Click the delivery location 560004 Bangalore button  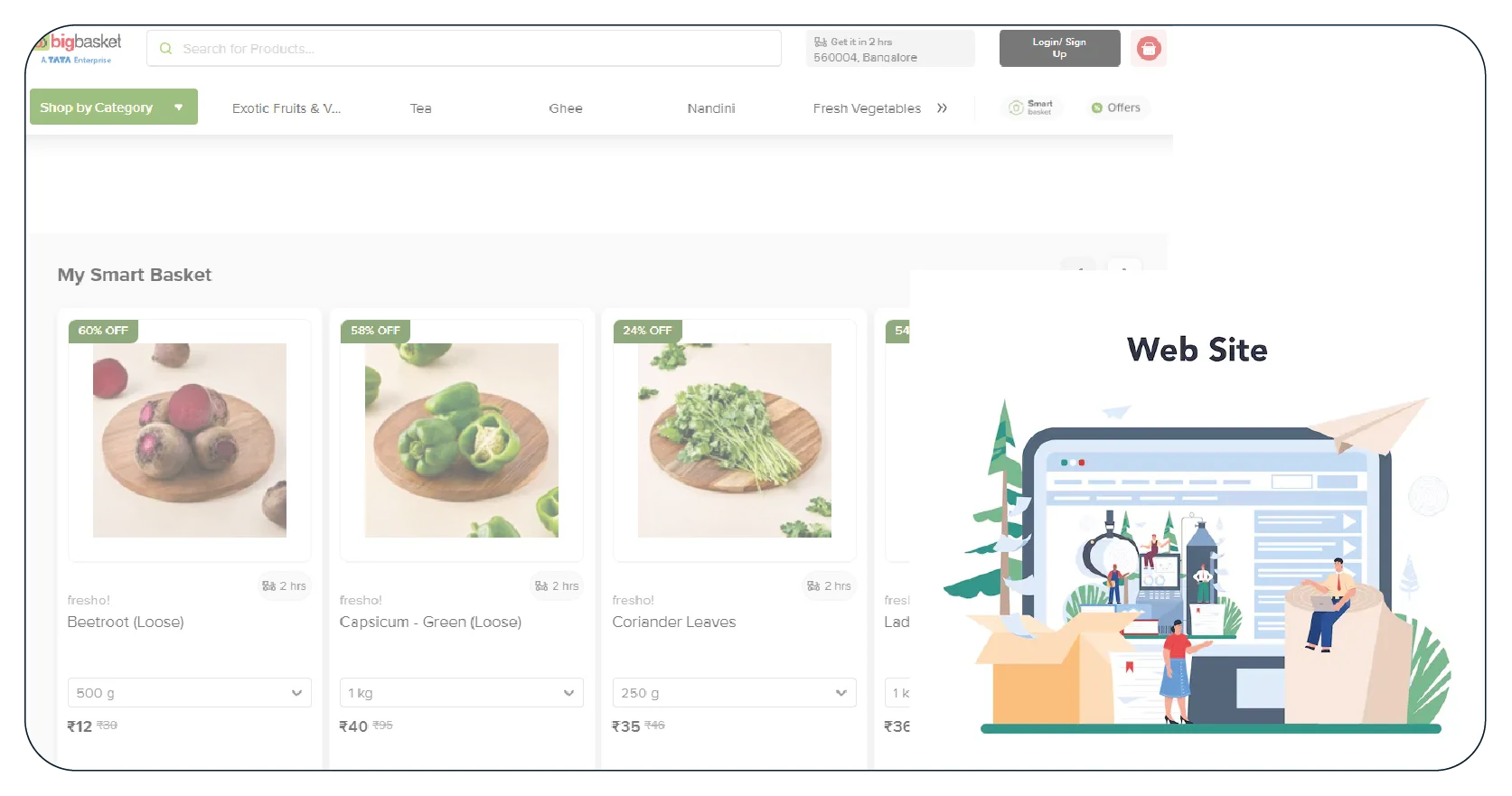coord(889,49)
